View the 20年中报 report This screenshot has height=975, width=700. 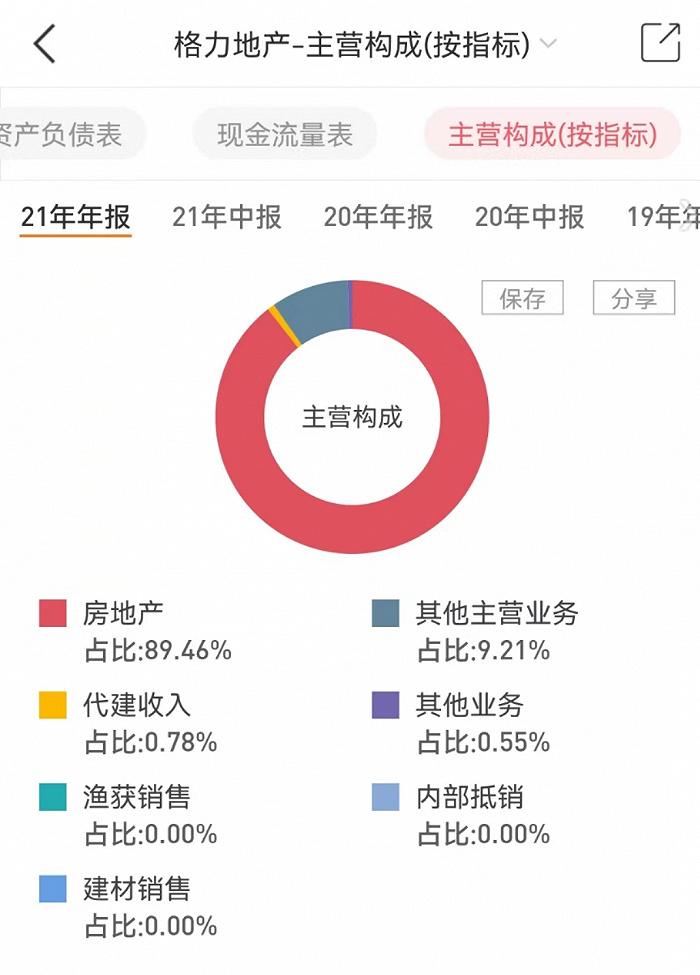(529, 216)
